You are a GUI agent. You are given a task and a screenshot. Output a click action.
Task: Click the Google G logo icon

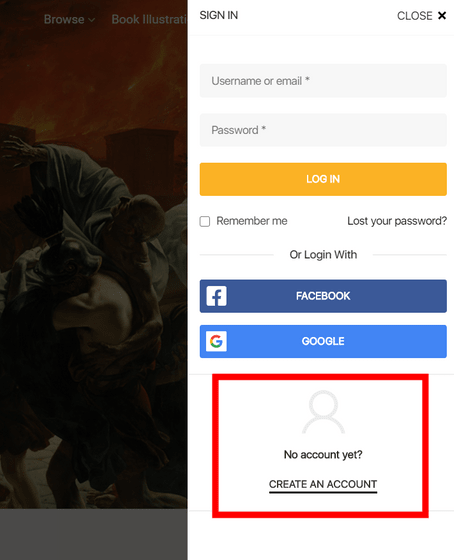tap(216, 341)
